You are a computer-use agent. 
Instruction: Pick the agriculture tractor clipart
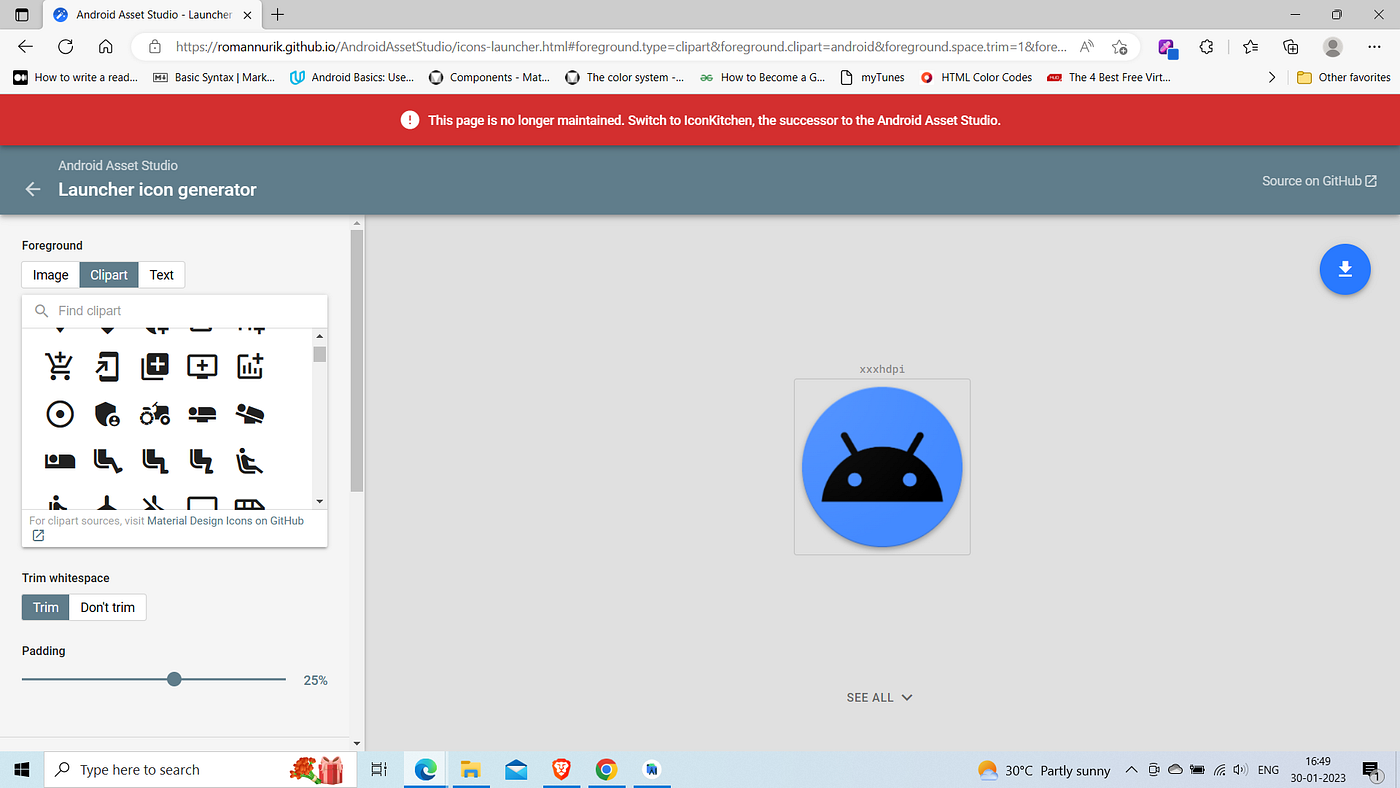click(x=155, y=414)
